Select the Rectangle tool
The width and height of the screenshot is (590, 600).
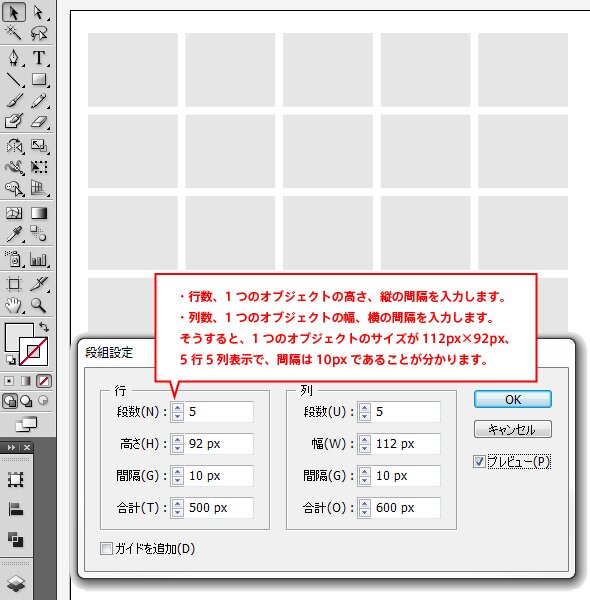[38, 80]
